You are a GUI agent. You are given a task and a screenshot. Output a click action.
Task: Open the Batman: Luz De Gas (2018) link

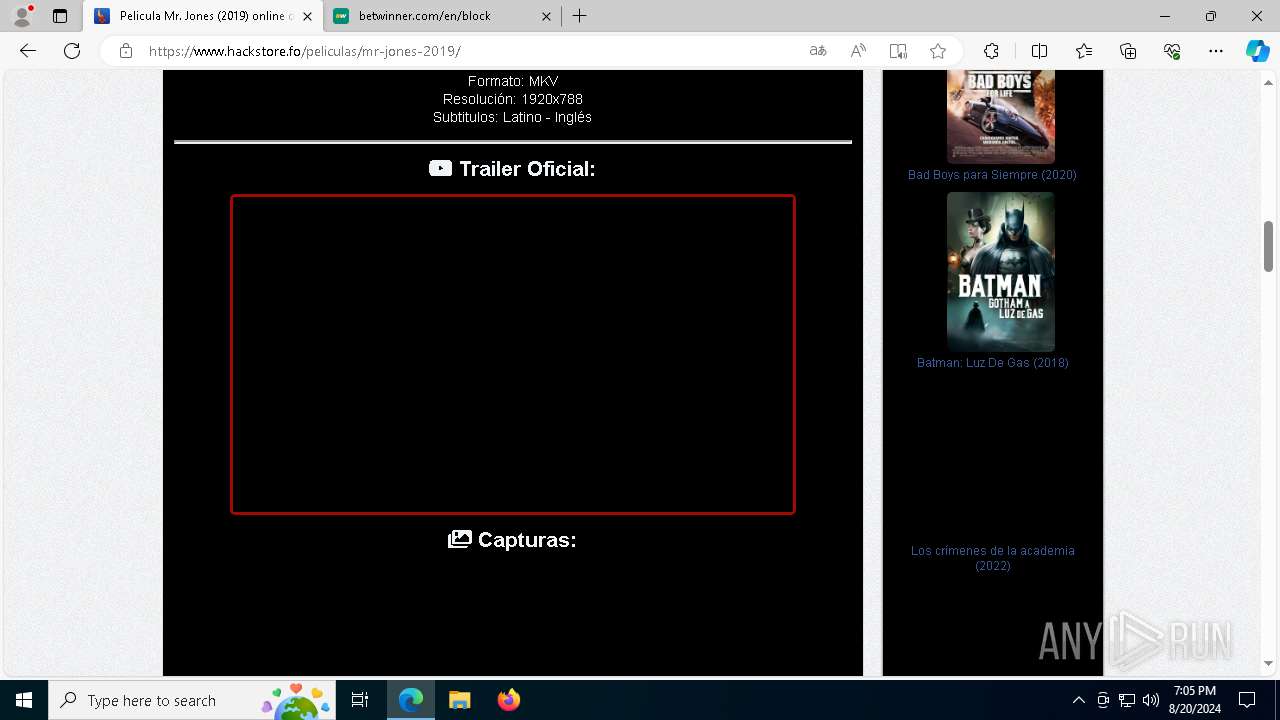993,363
